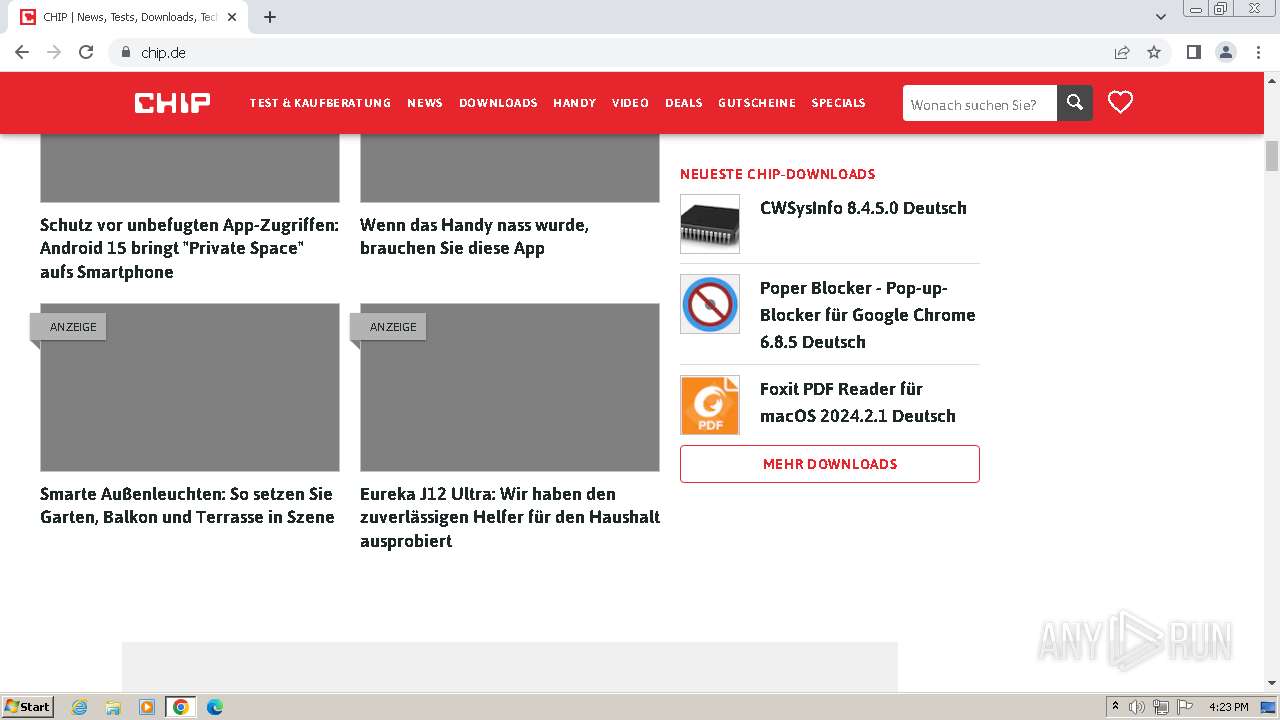Click the Mehr Downloads button
This screenshot has width=1280, height=720.
click(x=830, y=464)
